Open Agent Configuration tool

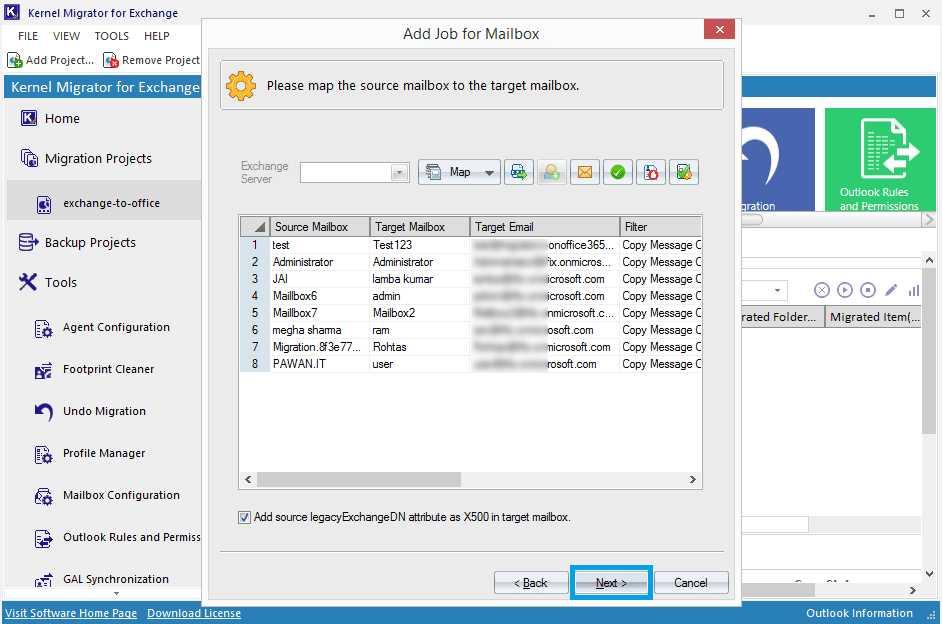pyautogui.click(x=102, y=328)
